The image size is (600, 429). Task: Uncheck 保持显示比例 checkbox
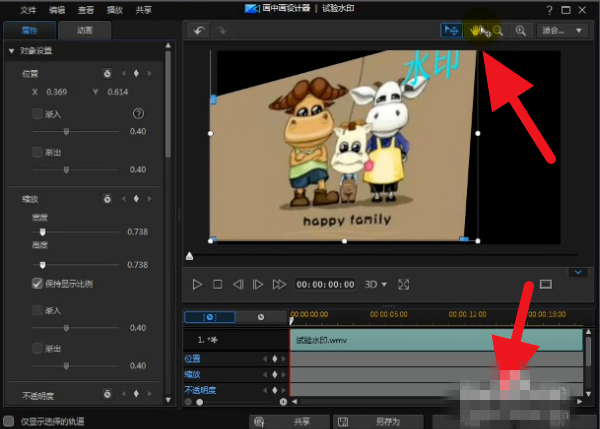click(x=37, y=284)
